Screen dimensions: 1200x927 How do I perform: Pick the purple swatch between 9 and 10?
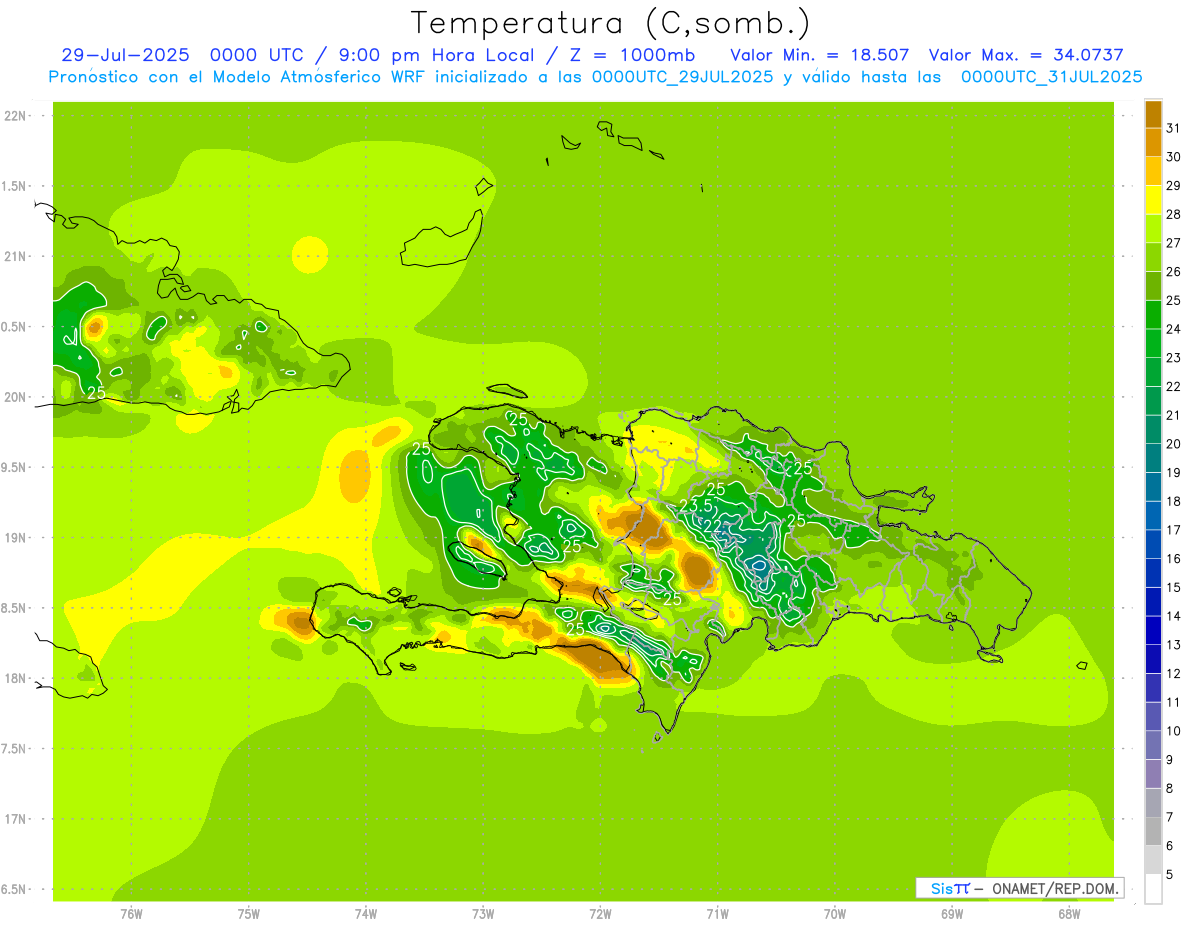pyautogui.click(x=1153, y=745)
